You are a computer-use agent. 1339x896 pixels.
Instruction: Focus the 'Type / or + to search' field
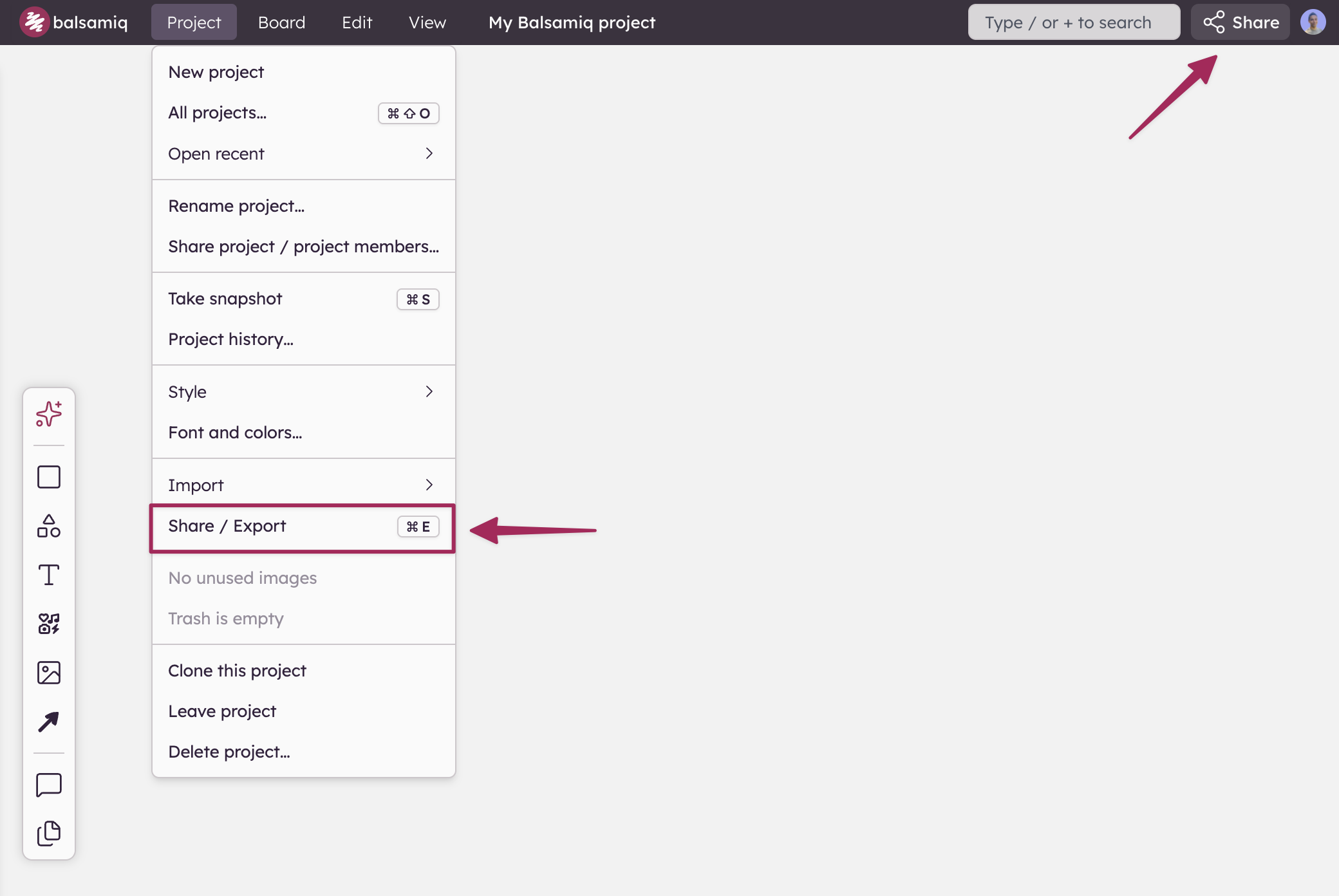(x=1074, y=22)
